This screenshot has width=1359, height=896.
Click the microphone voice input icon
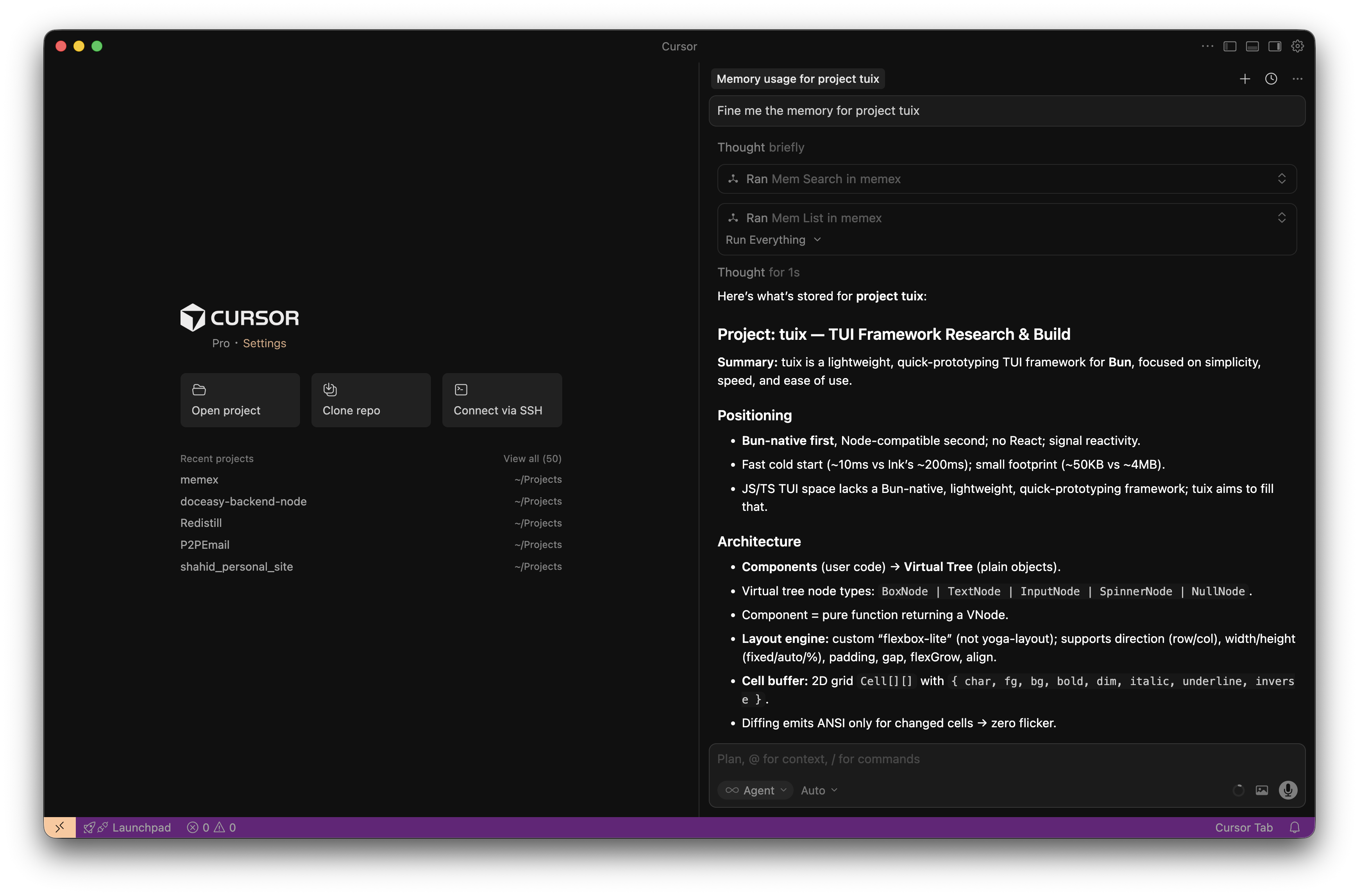tap(1287, 790)
